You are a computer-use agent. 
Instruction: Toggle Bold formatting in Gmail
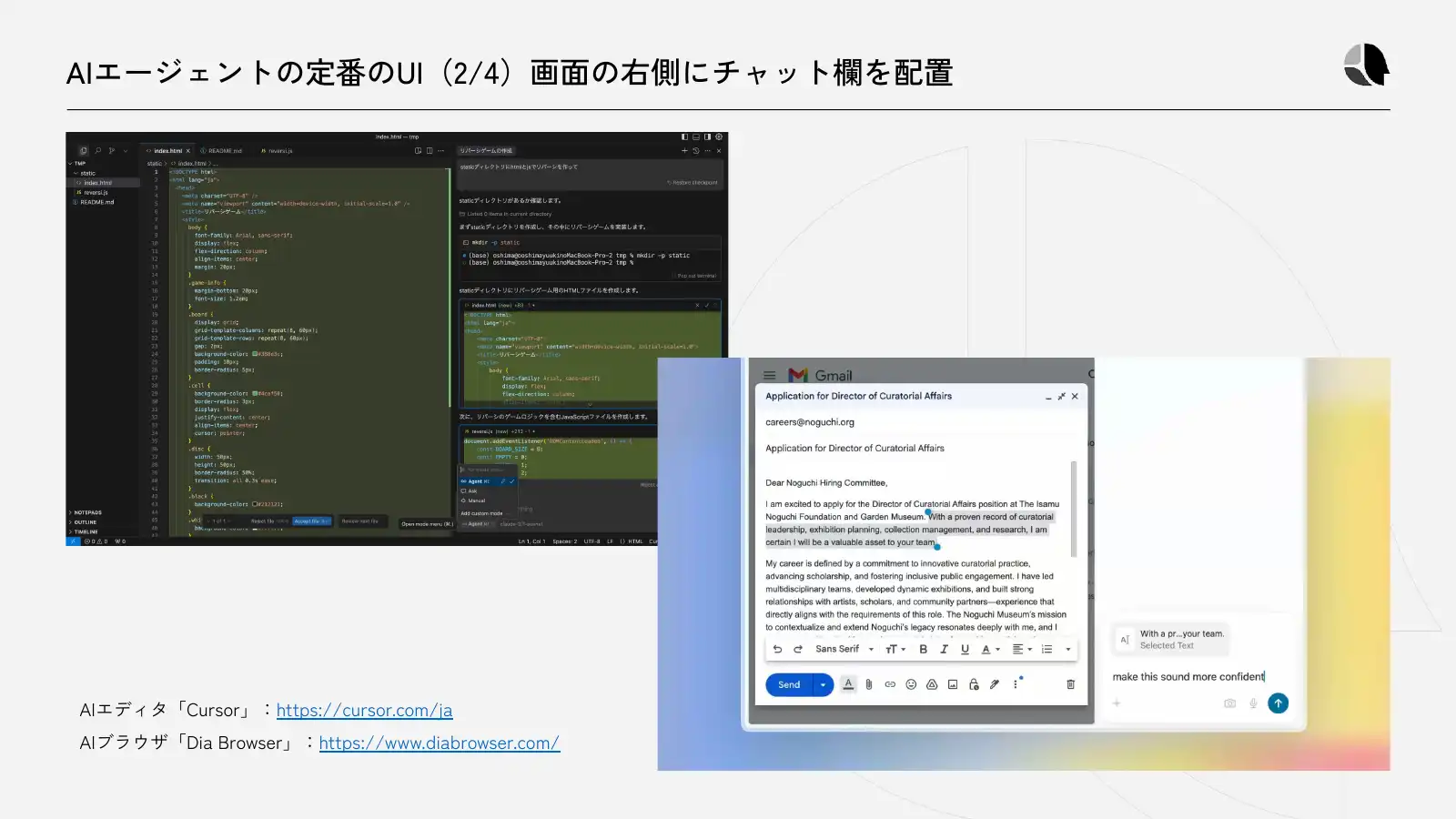pyautogui.click(x=923, y=649)
